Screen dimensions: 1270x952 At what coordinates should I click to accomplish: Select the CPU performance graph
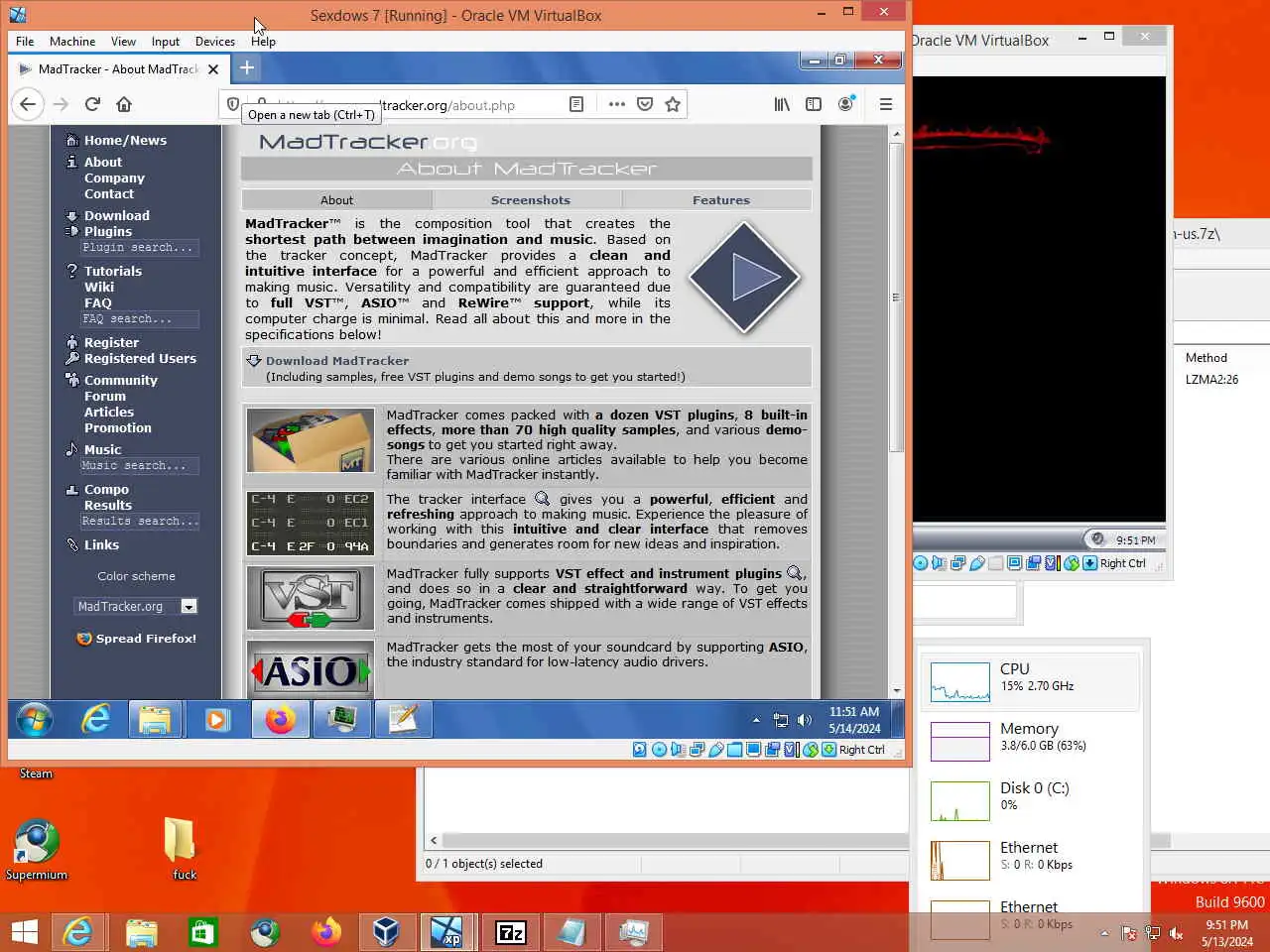click(960, 682)
